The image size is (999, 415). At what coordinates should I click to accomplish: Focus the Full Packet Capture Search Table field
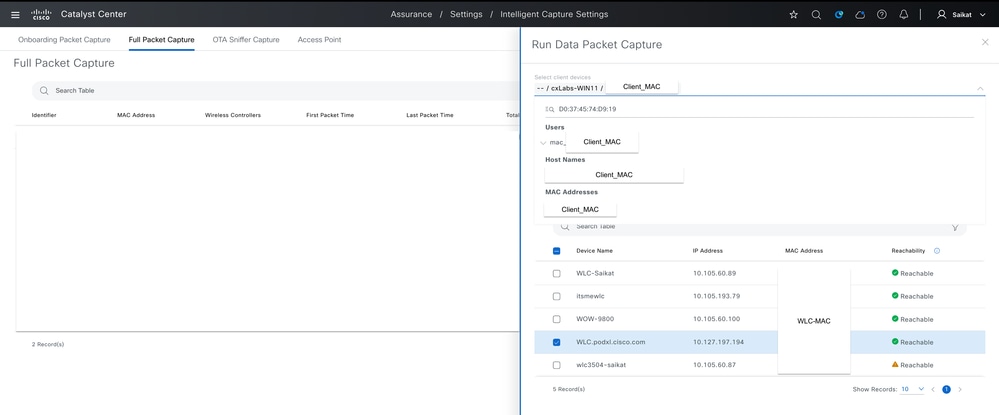tap(277, 91)
